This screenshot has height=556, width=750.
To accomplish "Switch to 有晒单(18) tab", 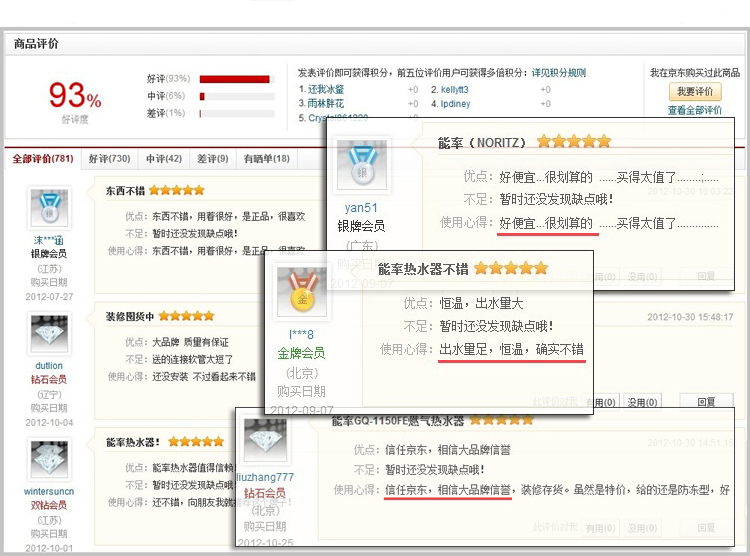I will [267, 158].
